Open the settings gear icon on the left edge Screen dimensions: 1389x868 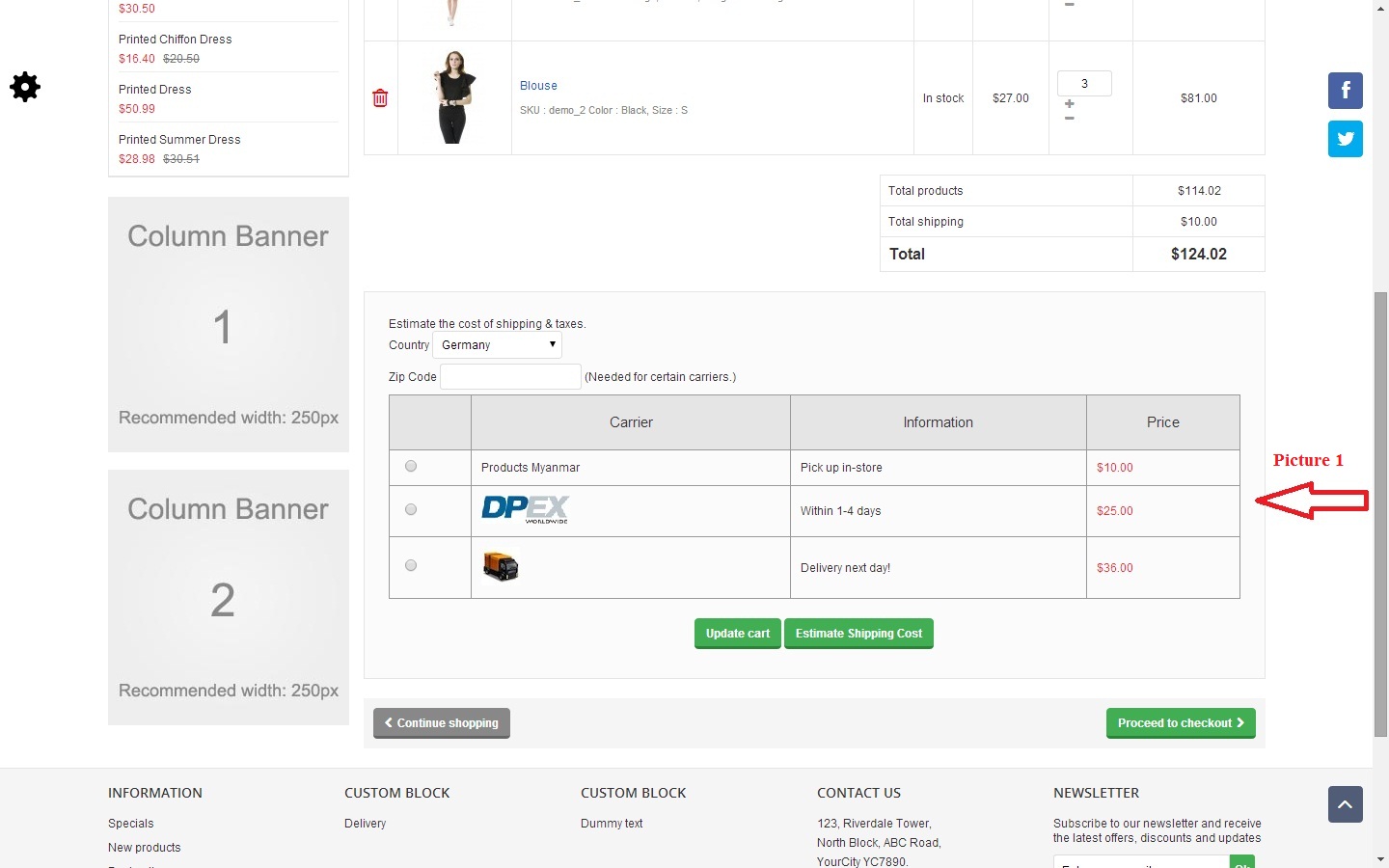pos(25,87)
